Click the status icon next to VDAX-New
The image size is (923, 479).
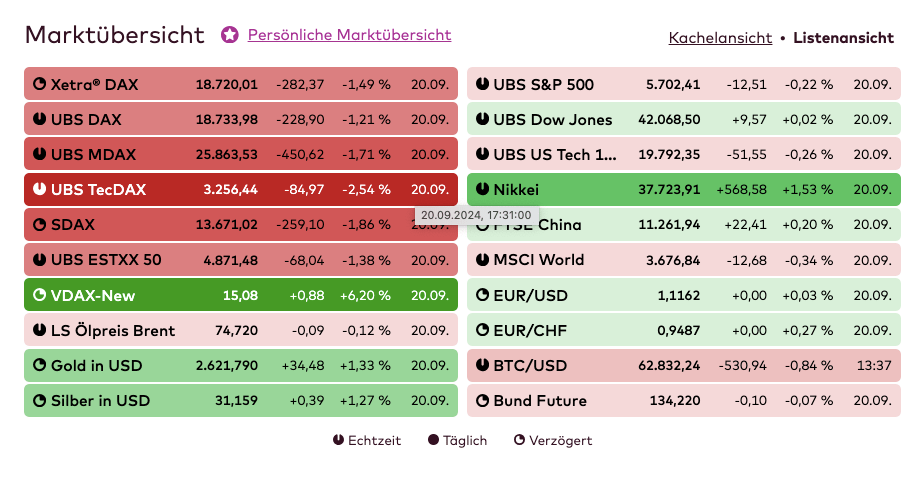pyautogui.click(x=39, y=295)
